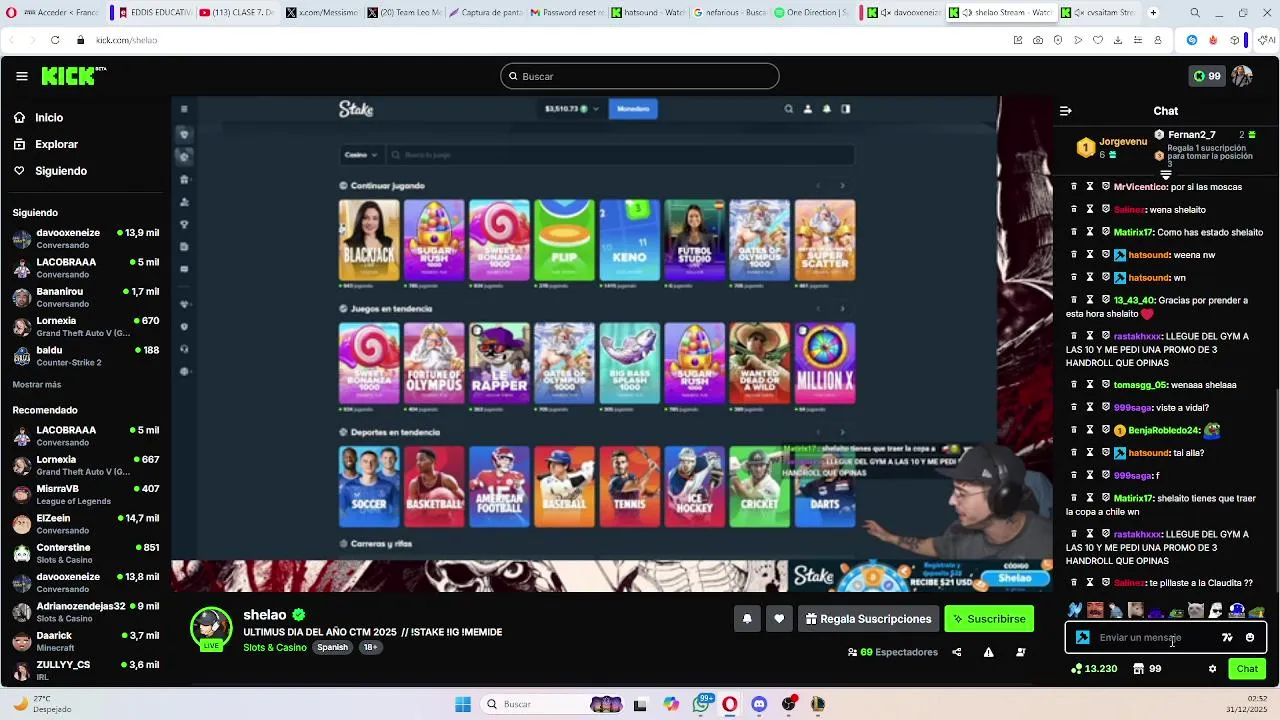Open a new browser tab

click(x=1153, y=13)
